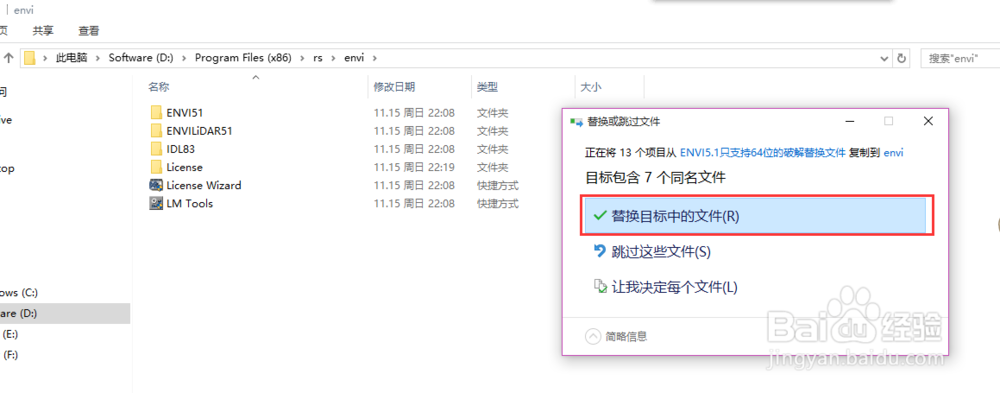Expand chevron after rs in path

point(334,58)
